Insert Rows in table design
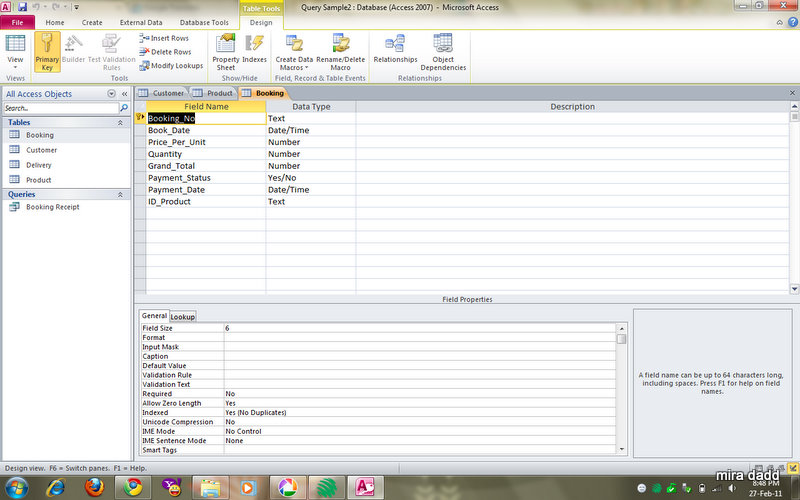 pos(164,38)
